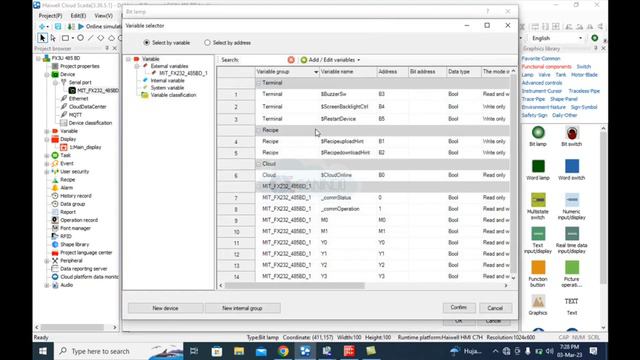
Task: Open History record in Project Browser
Action: pyautogui.click(x=76, y=196)
